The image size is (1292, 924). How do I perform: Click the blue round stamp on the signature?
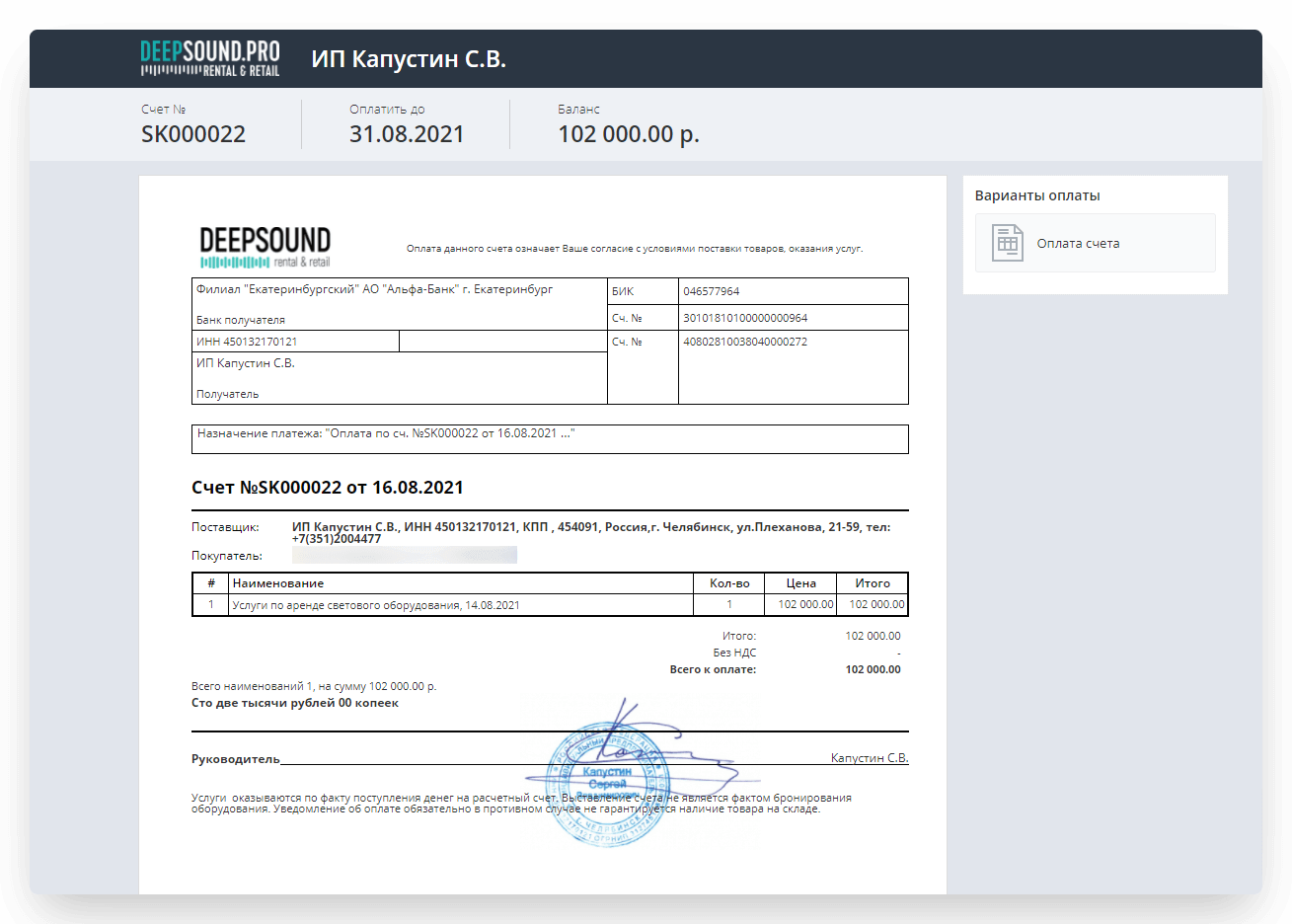(x=608, y=785)
